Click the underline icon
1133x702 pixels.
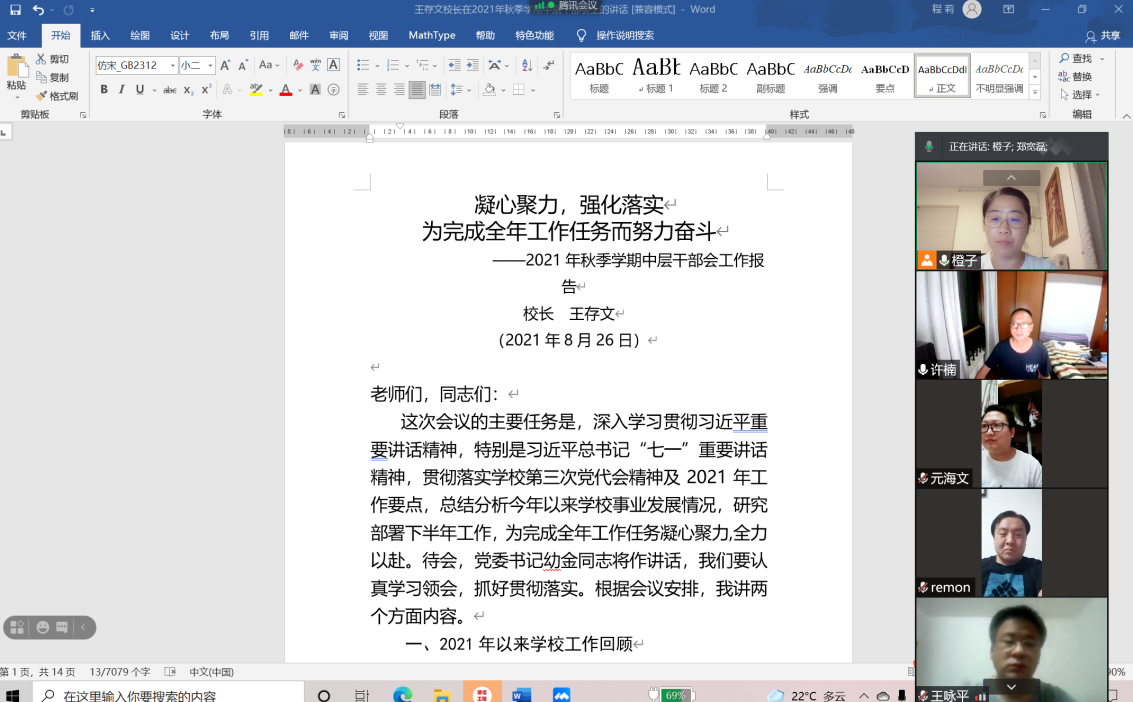tap(139, 89)
